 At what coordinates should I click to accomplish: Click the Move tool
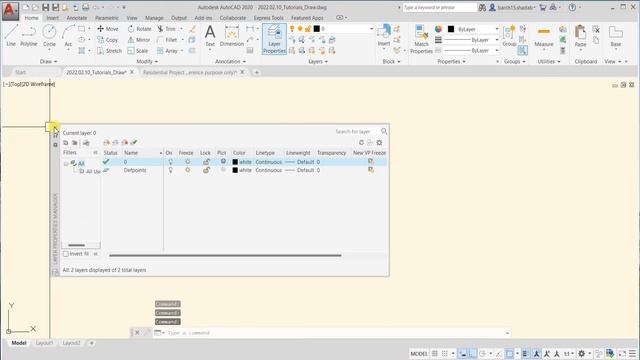[x=108, y=29]
